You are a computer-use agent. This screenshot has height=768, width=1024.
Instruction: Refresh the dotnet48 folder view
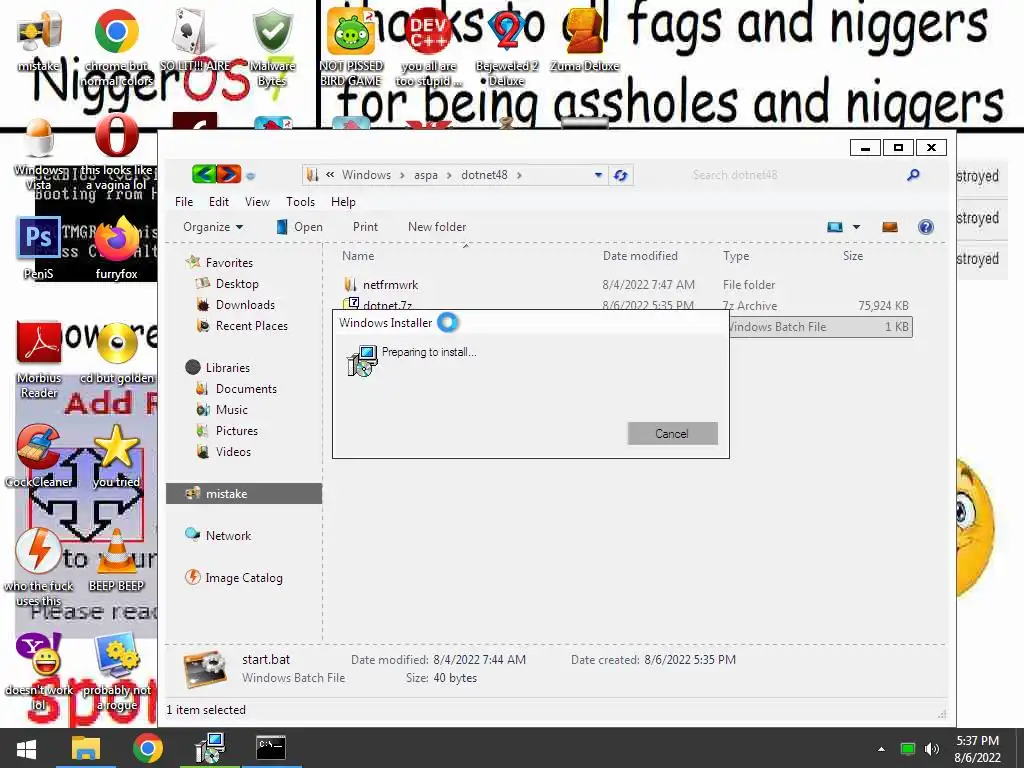(x=620, y=175)
